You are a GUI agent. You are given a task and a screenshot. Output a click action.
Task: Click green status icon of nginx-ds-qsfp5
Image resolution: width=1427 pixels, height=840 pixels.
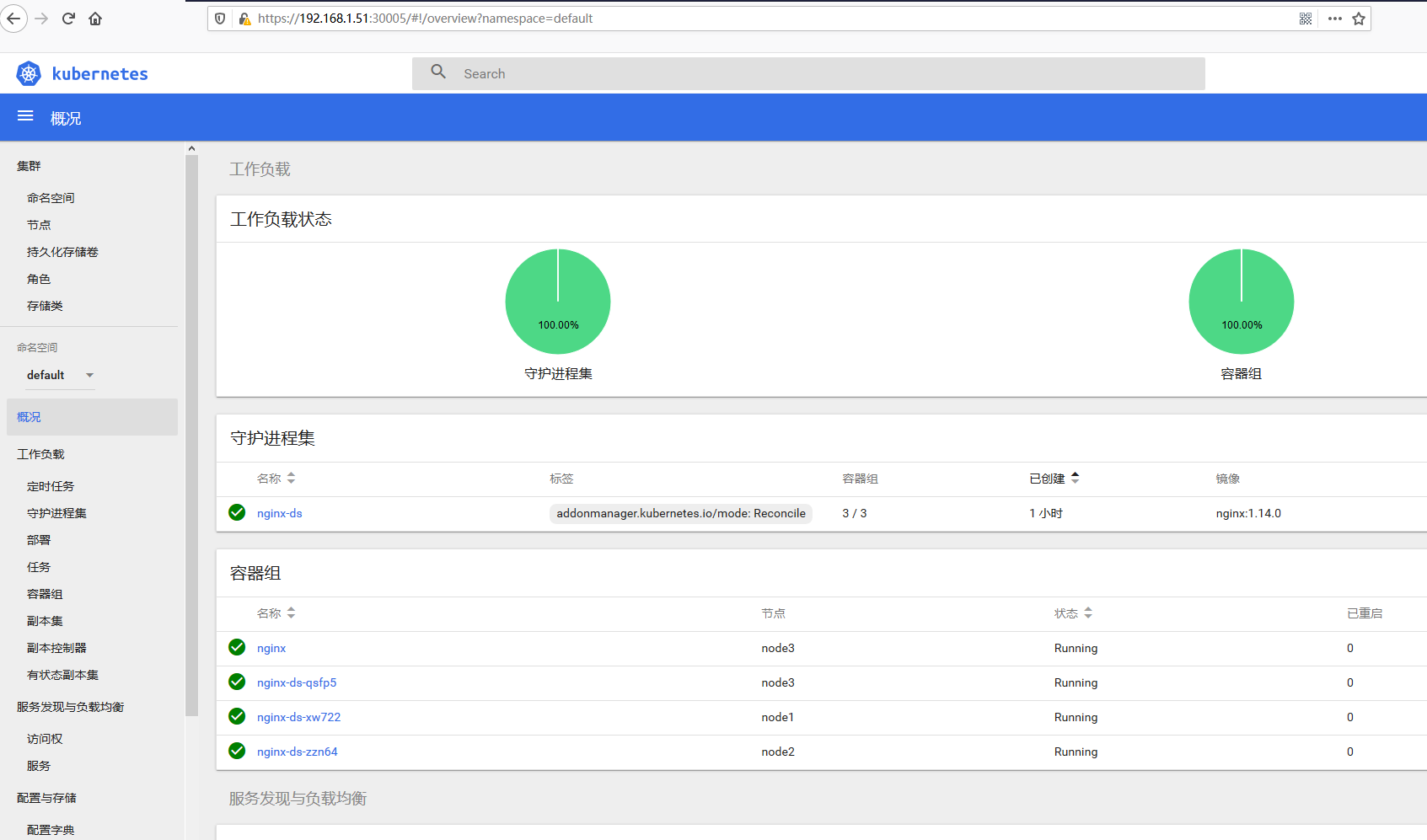pos(237,682)
